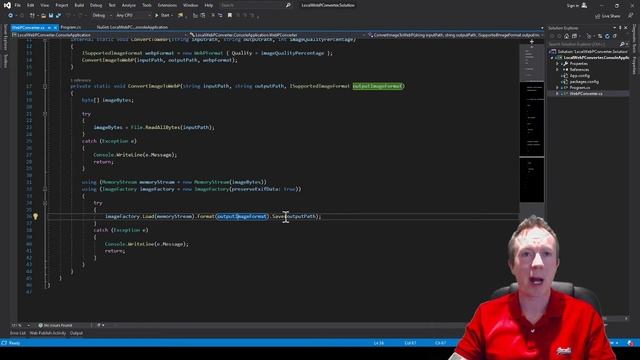The image size is (640, 360).
Task: Close the WebPConverter.cs tab
Action: [55, 27]
